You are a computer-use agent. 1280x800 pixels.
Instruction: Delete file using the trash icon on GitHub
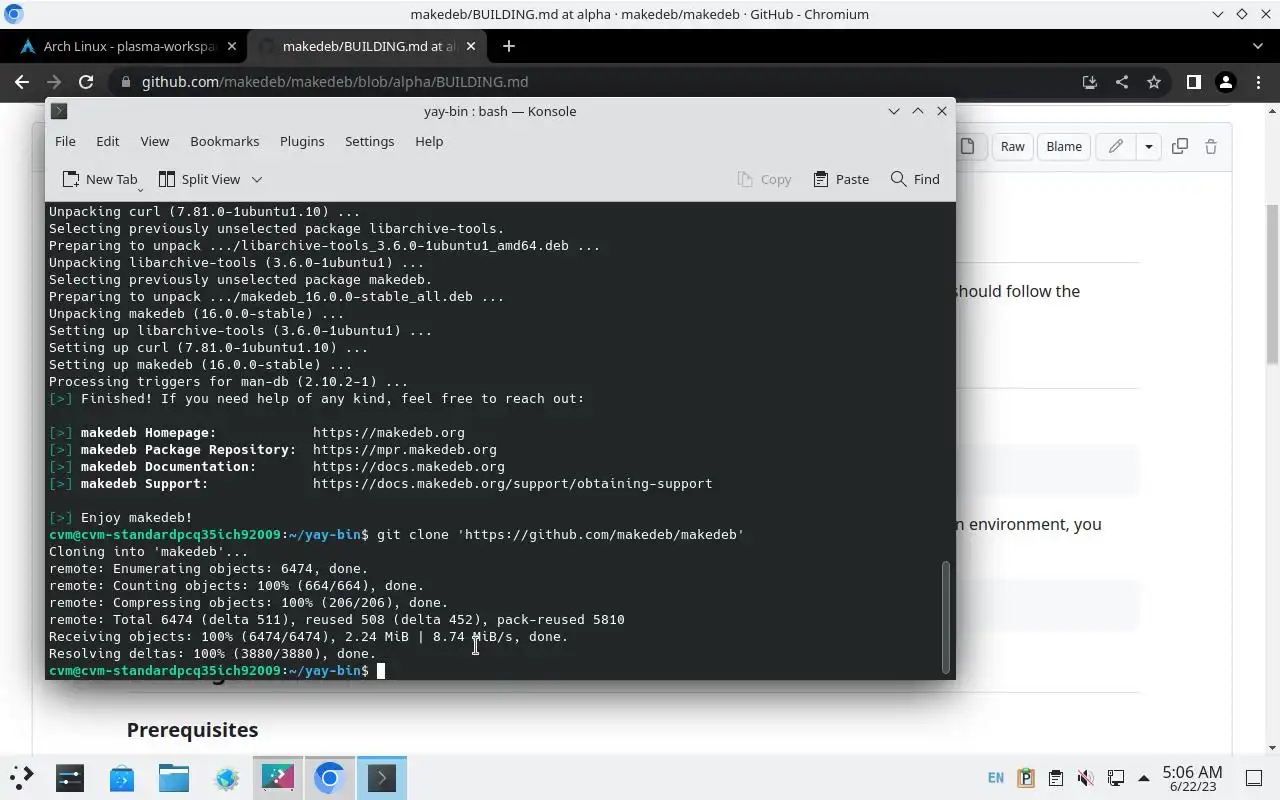coord(1211,146)
